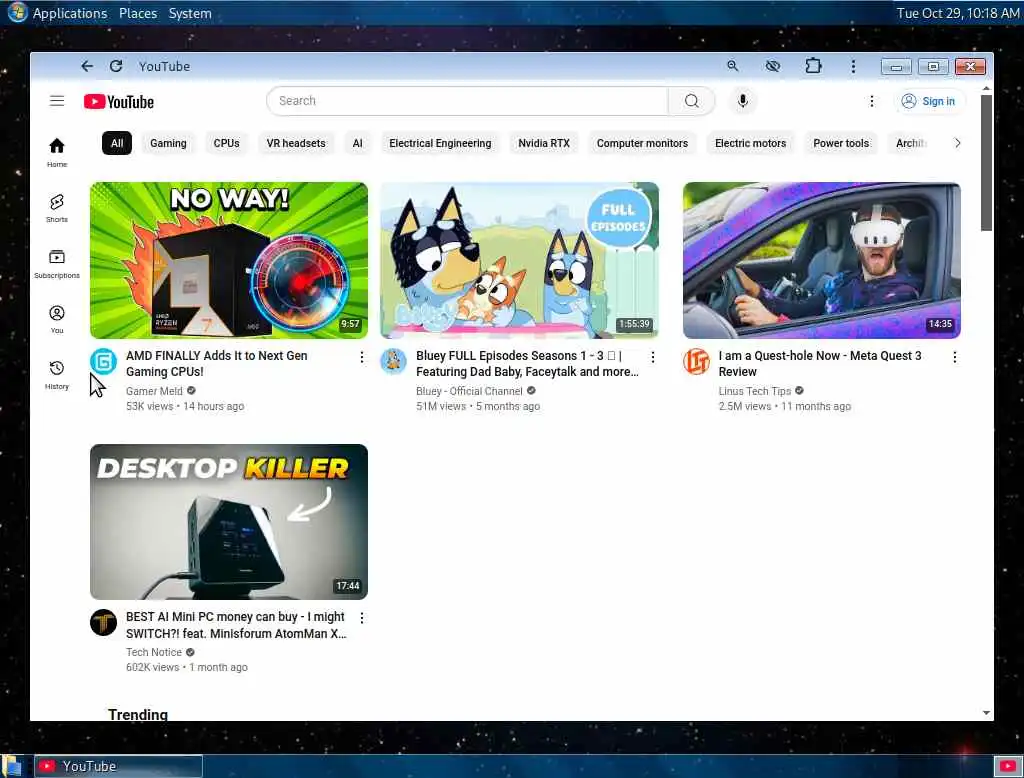The height and width of the screenshot is (778, 1024).
Task: Focus the YouTube Search field
Action: click(x=468, y=101)
